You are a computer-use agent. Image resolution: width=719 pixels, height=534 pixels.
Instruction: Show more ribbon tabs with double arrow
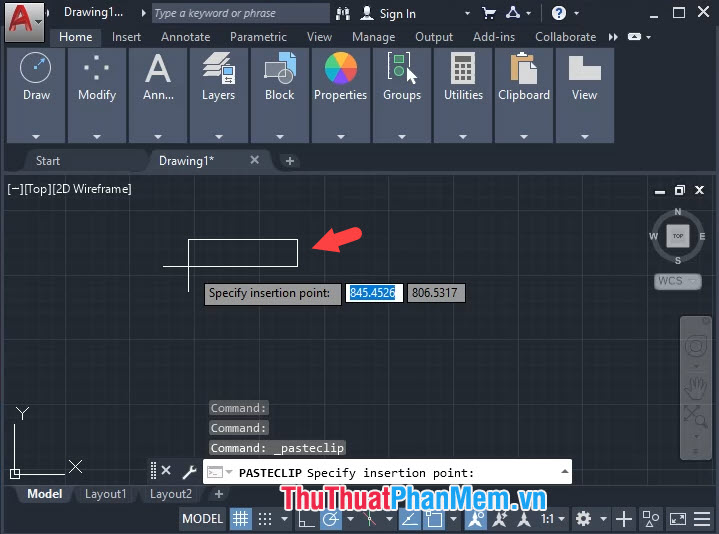(x=613, y=37)
